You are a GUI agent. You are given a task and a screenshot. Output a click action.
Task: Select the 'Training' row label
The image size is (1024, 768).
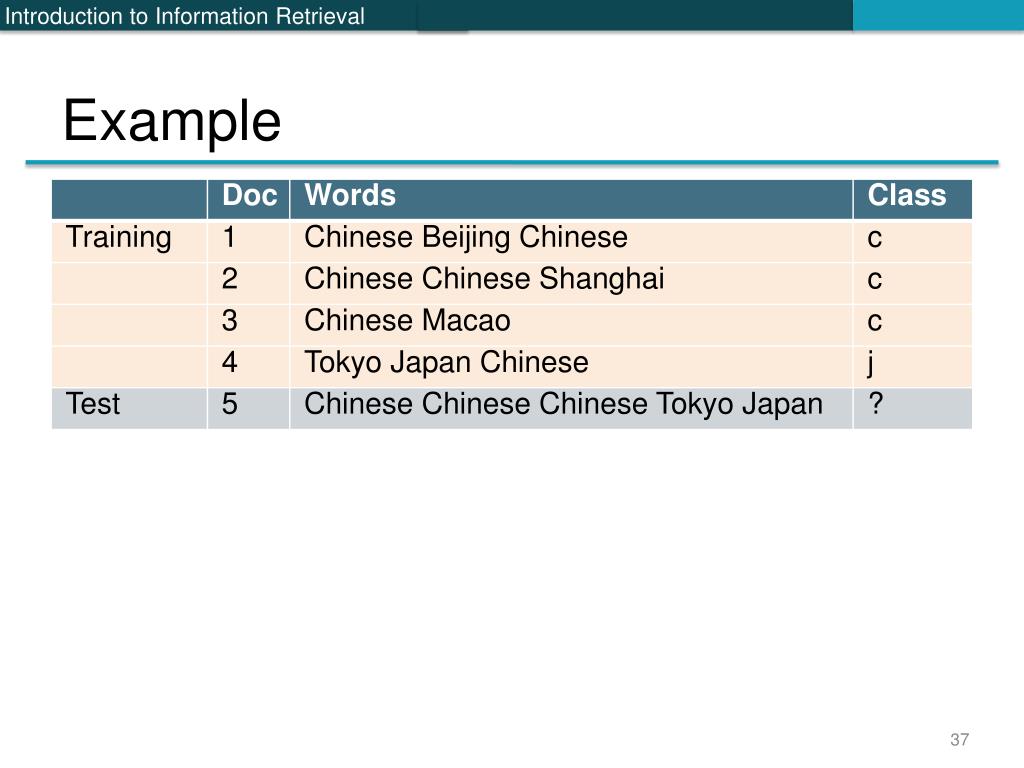pyautogui.click(x=119, y=238)
